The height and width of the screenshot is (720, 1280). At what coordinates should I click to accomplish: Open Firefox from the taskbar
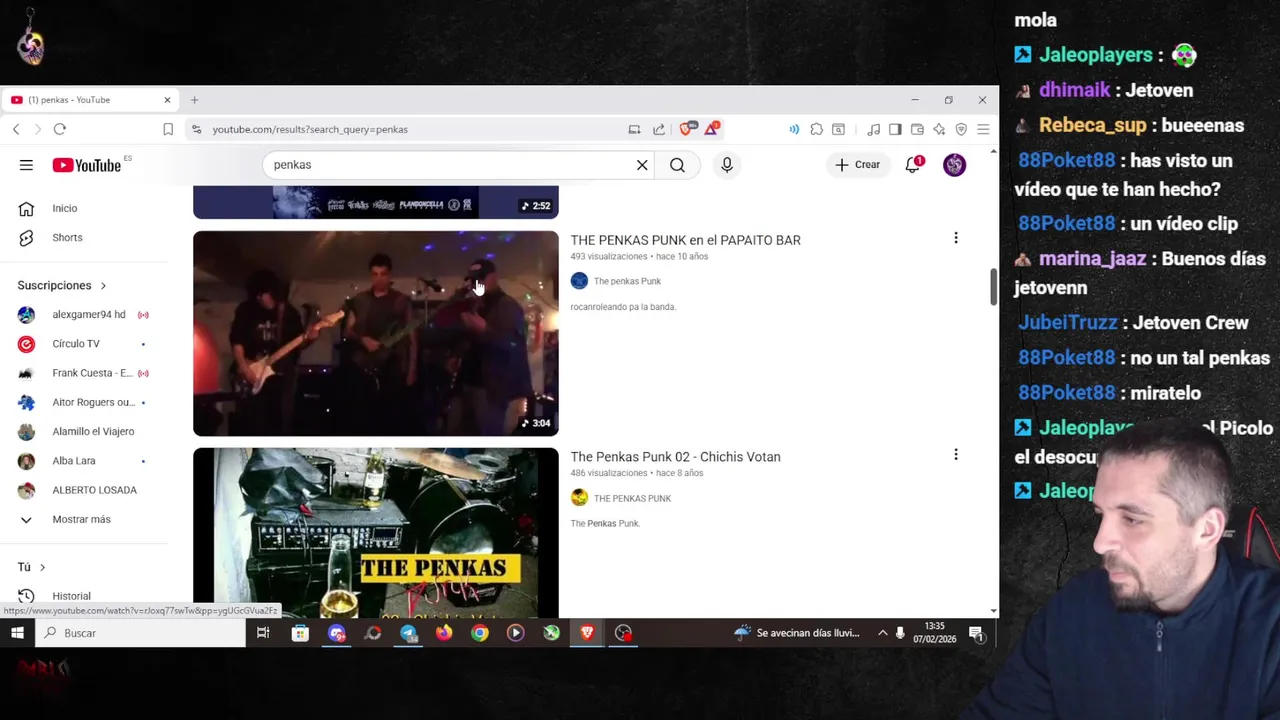[x=444, y=633]
